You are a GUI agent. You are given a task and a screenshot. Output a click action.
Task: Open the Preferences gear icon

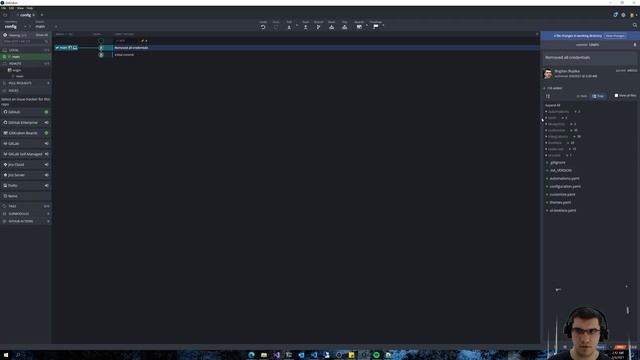coord(623,15)
